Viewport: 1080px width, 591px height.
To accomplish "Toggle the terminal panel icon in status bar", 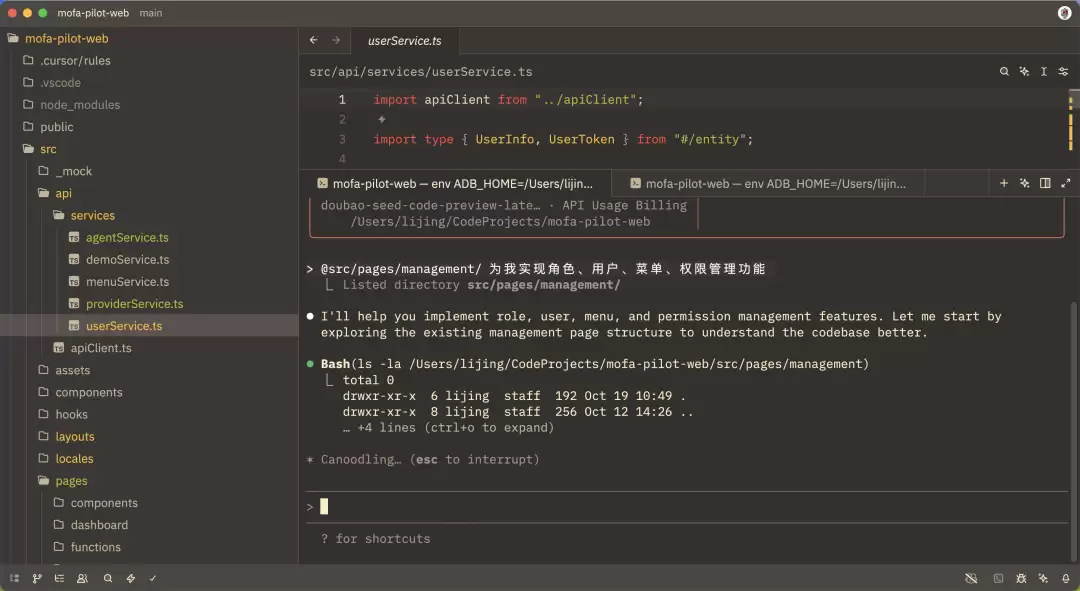I will pyautogui.click(x=998, y=579).
